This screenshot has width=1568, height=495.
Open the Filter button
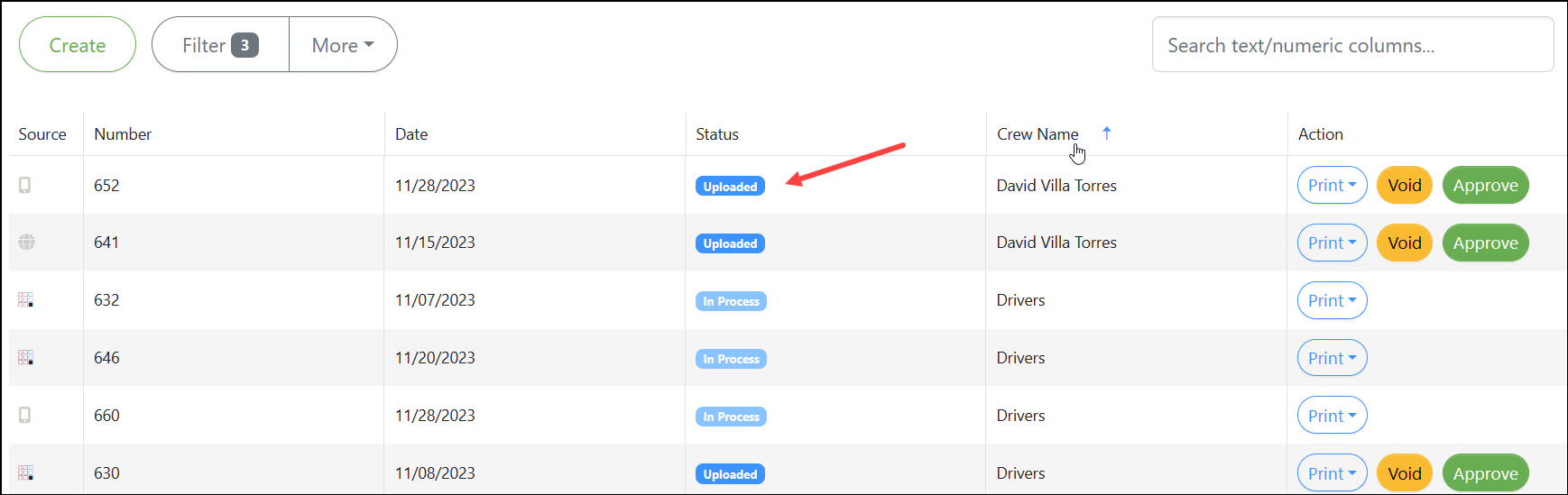click(220, 44)
